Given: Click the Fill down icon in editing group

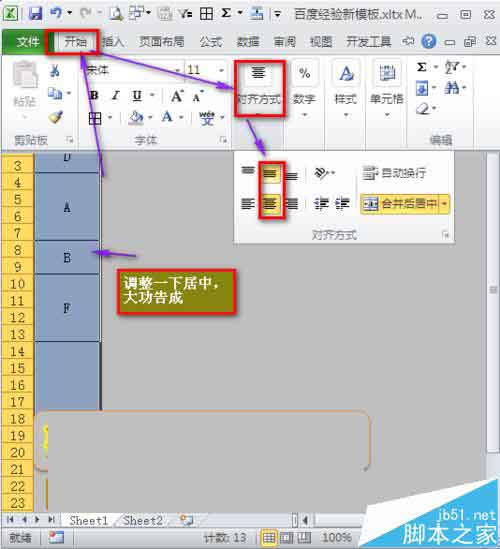Looking at the screenshot, I should coord(422,88).
